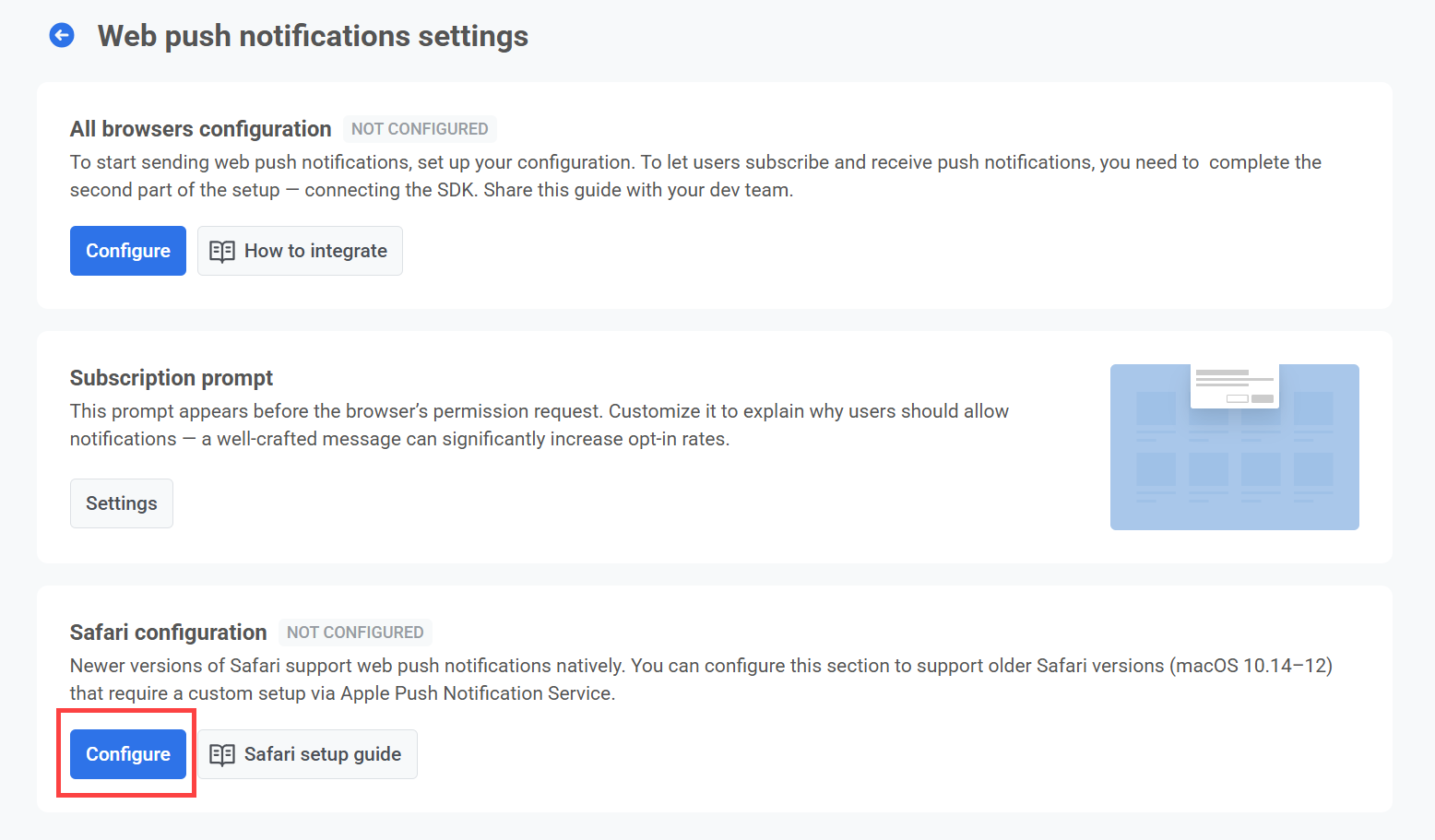
Task: Click the Subscription prompt preview illustration
Action: [x=1234, y=447]
